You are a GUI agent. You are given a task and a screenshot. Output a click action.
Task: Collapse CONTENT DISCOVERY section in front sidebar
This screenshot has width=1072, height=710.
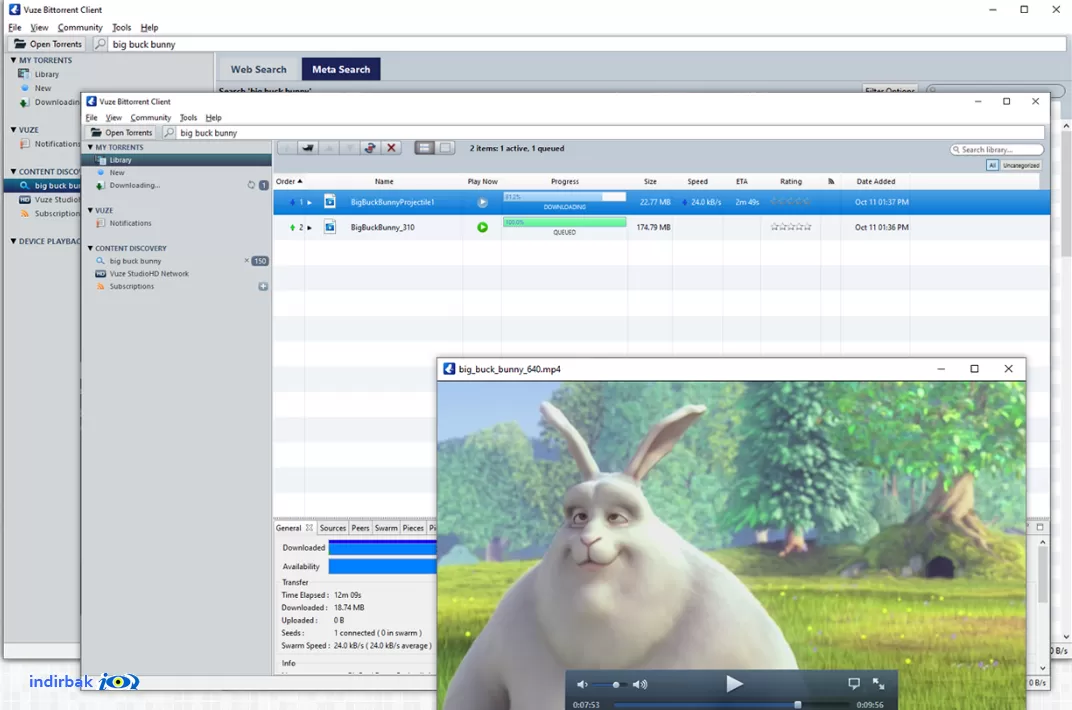90,248
